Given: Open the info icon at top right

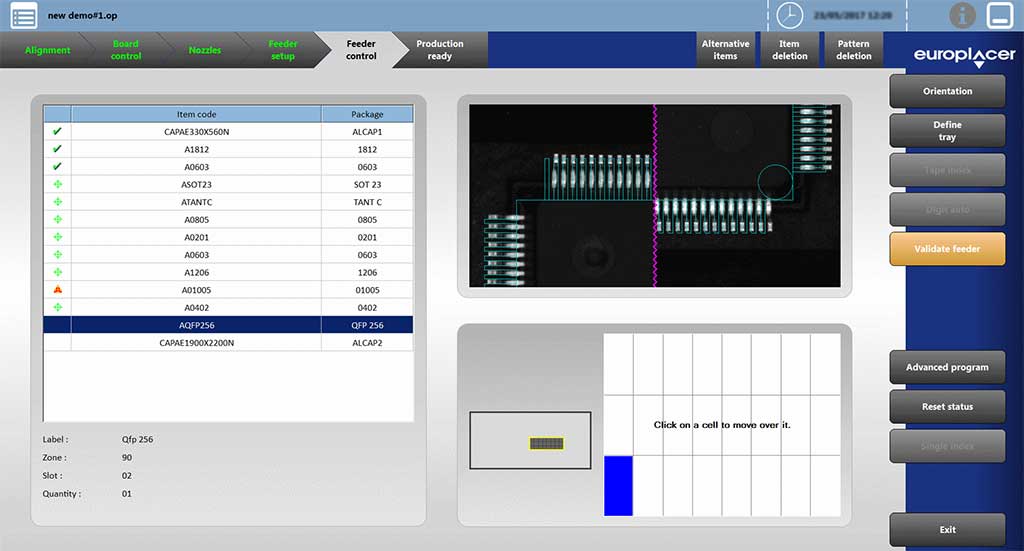Looking at the screenshot, I should pyautogui.click(x=963, y=15).
